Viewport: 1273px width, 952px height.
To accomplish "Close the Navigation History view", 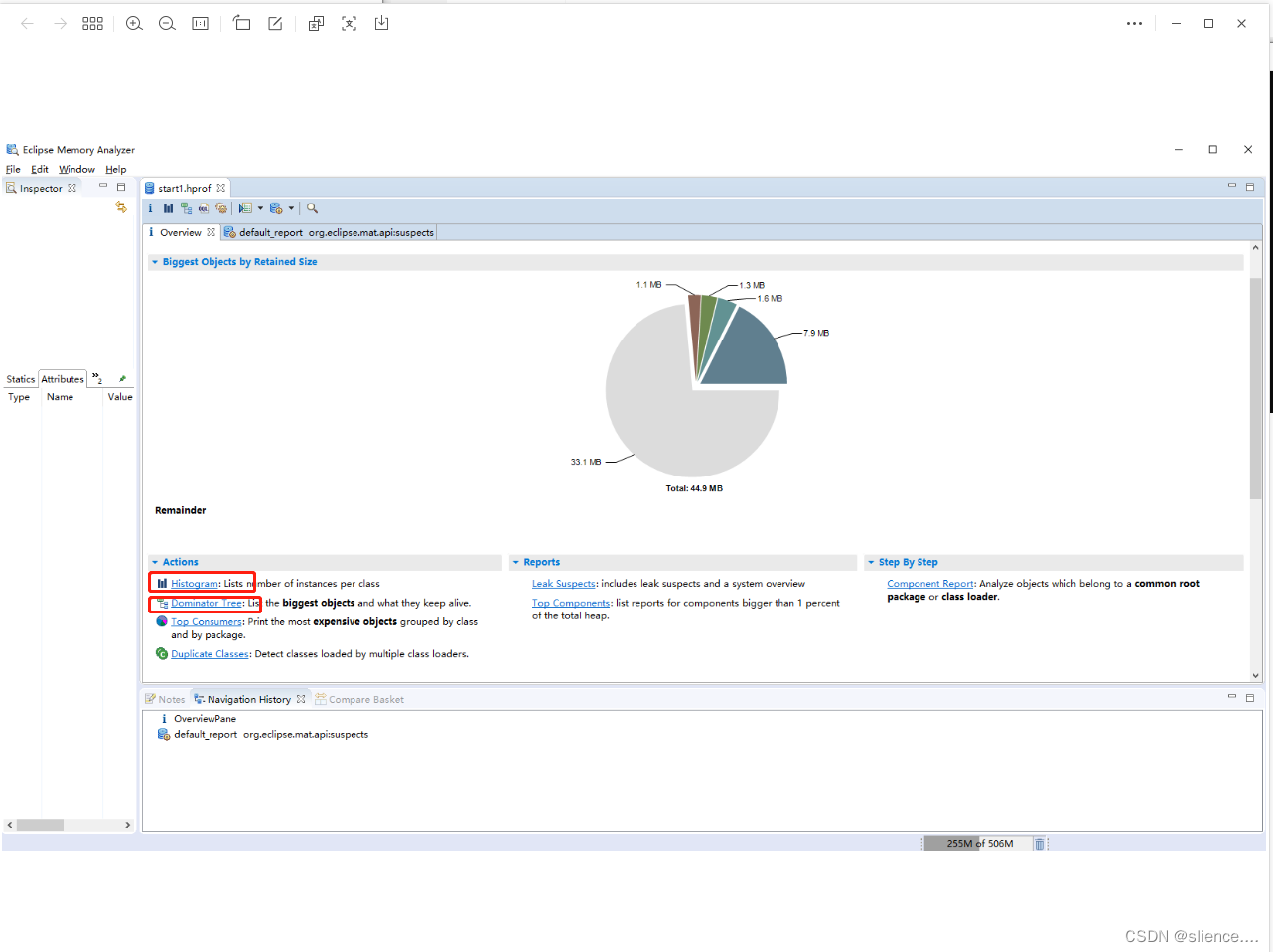I will pyautogui.click(x=301, y=699).
